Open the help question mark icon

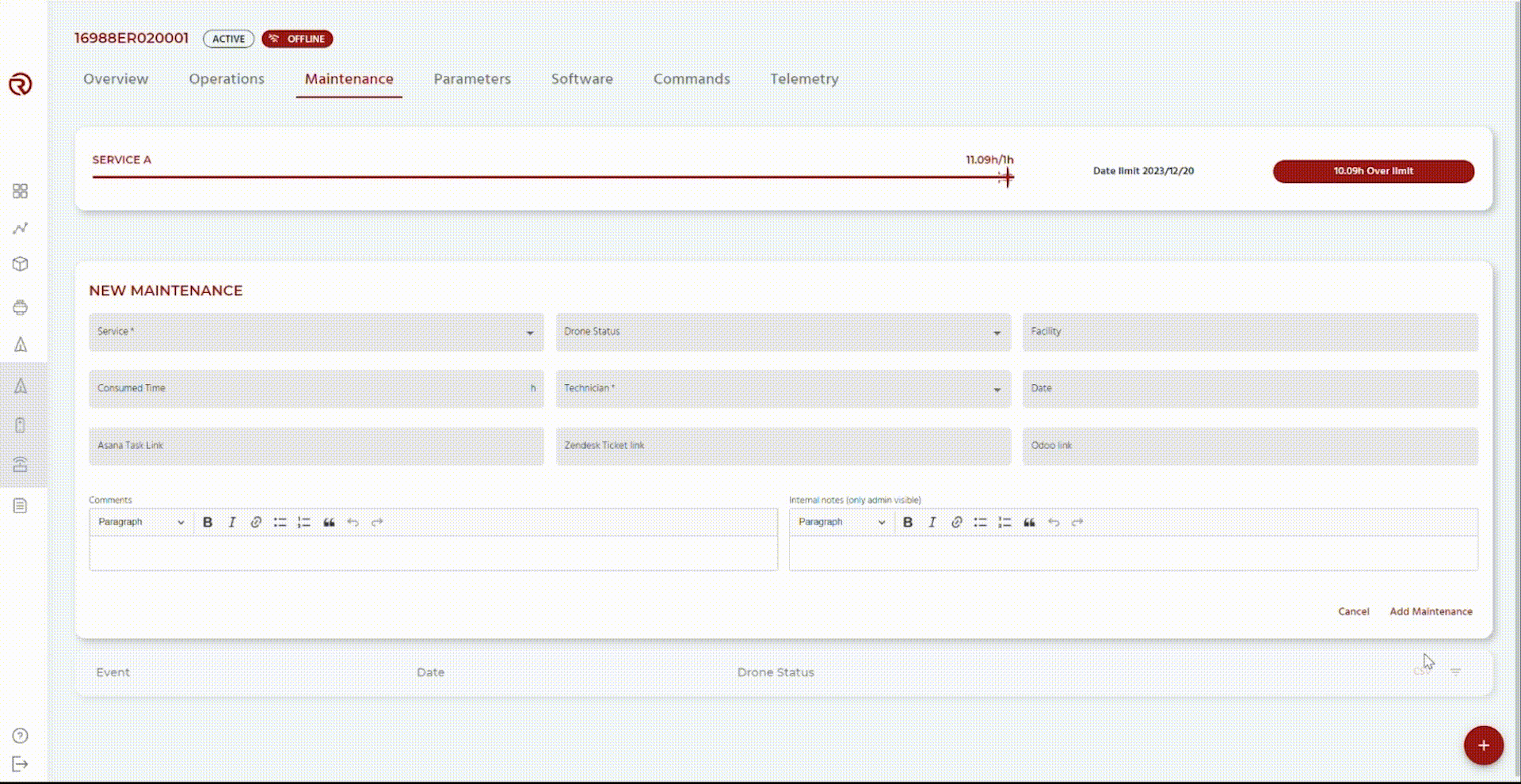(21, 736)
